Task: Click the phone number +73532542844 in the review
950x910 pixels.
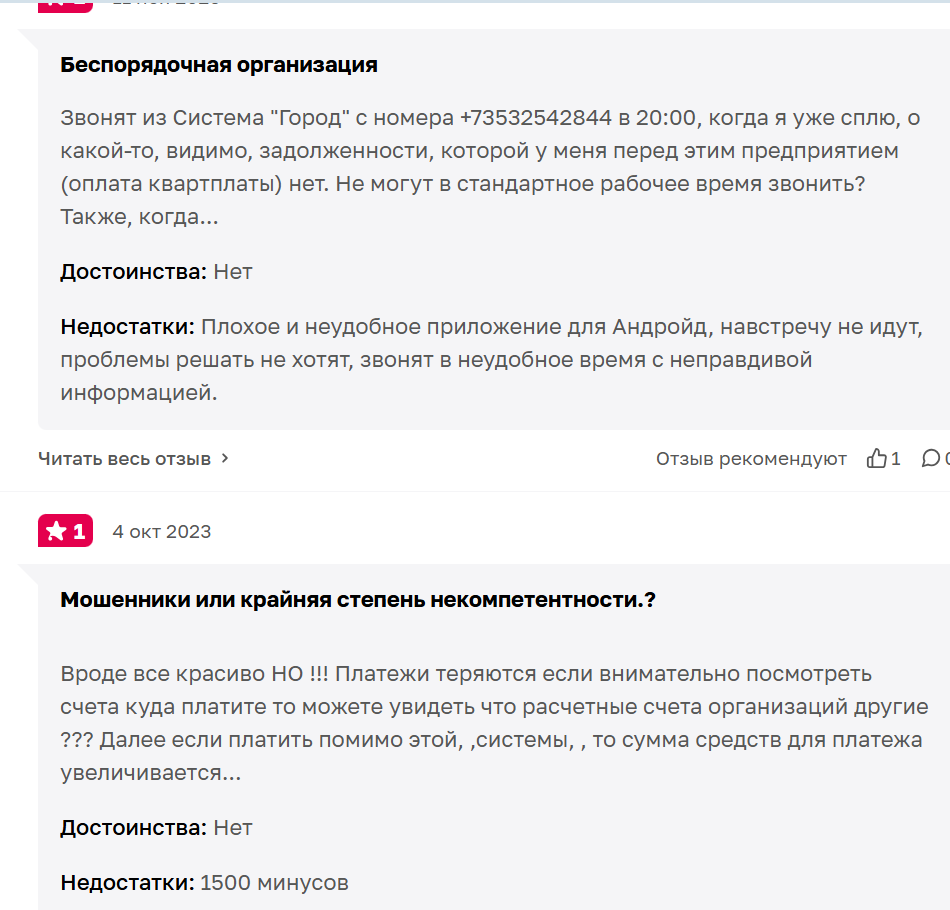Action: [535, 118]
